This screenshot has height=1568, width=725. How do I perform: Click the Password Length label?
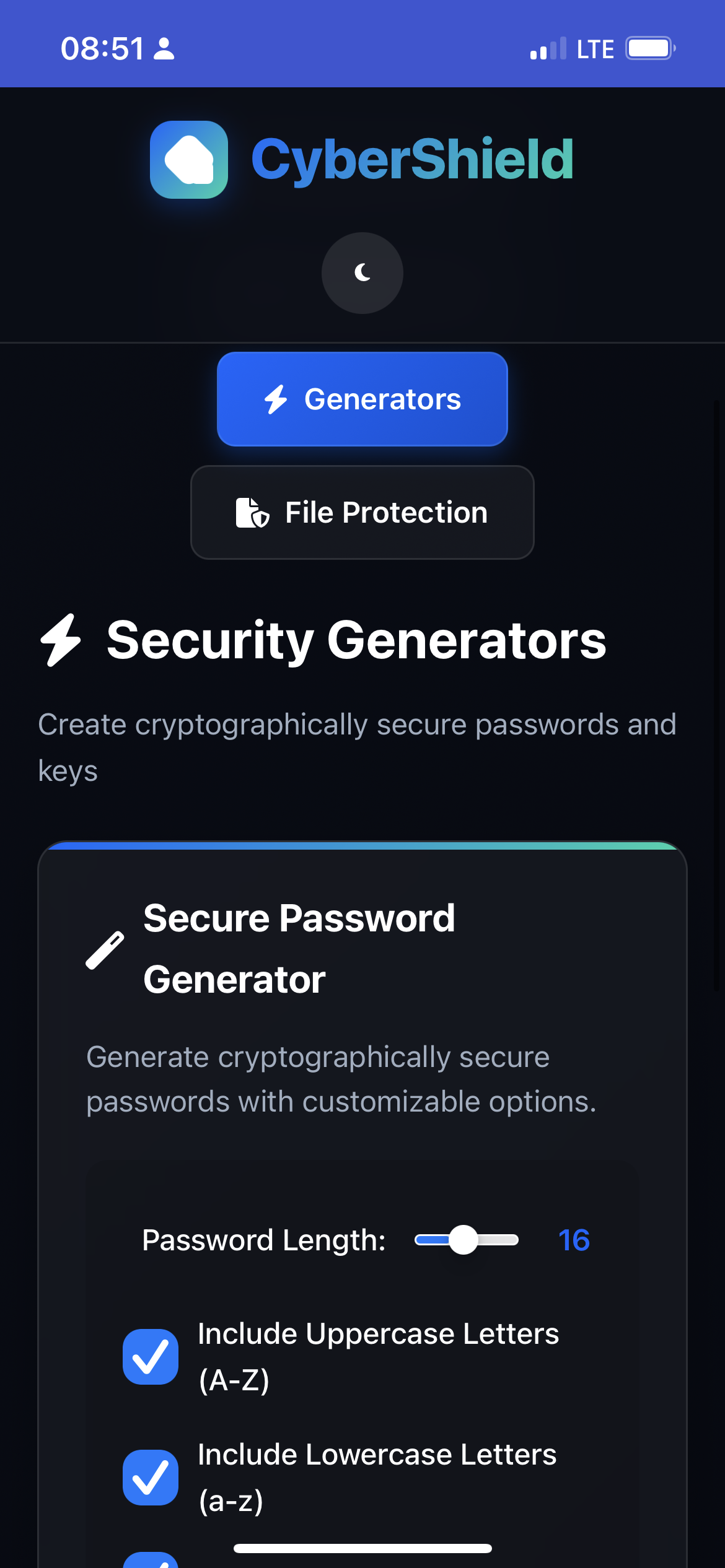click(x=264, y=1240)
